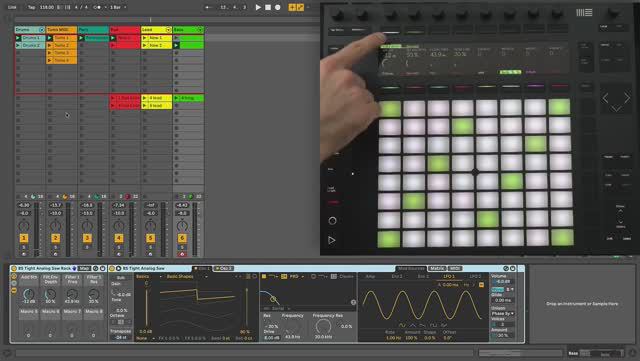Viewport: 640px width, 361px height.
Task: Open the Matrix tab
Action: pyautogui.click(x=437, y=268)
